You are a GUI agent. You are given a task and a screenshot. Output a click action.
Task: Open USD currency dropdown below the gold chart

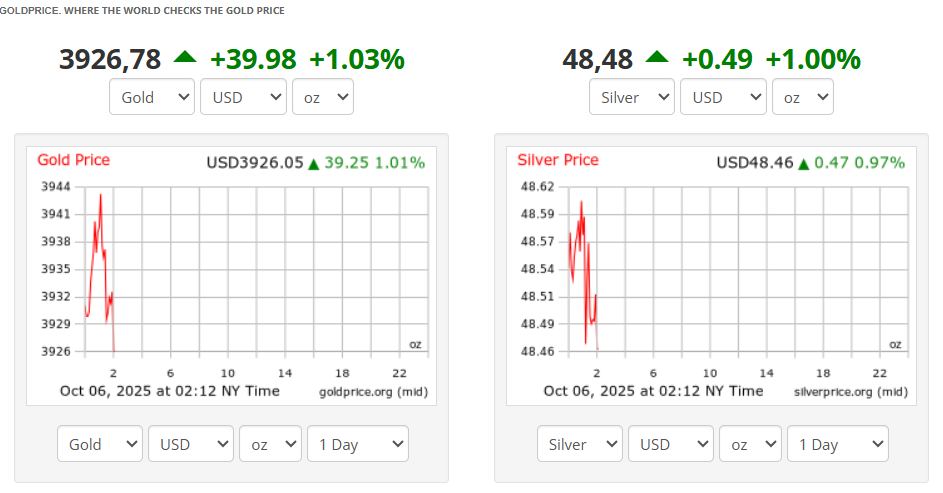[x=191, y=444]
